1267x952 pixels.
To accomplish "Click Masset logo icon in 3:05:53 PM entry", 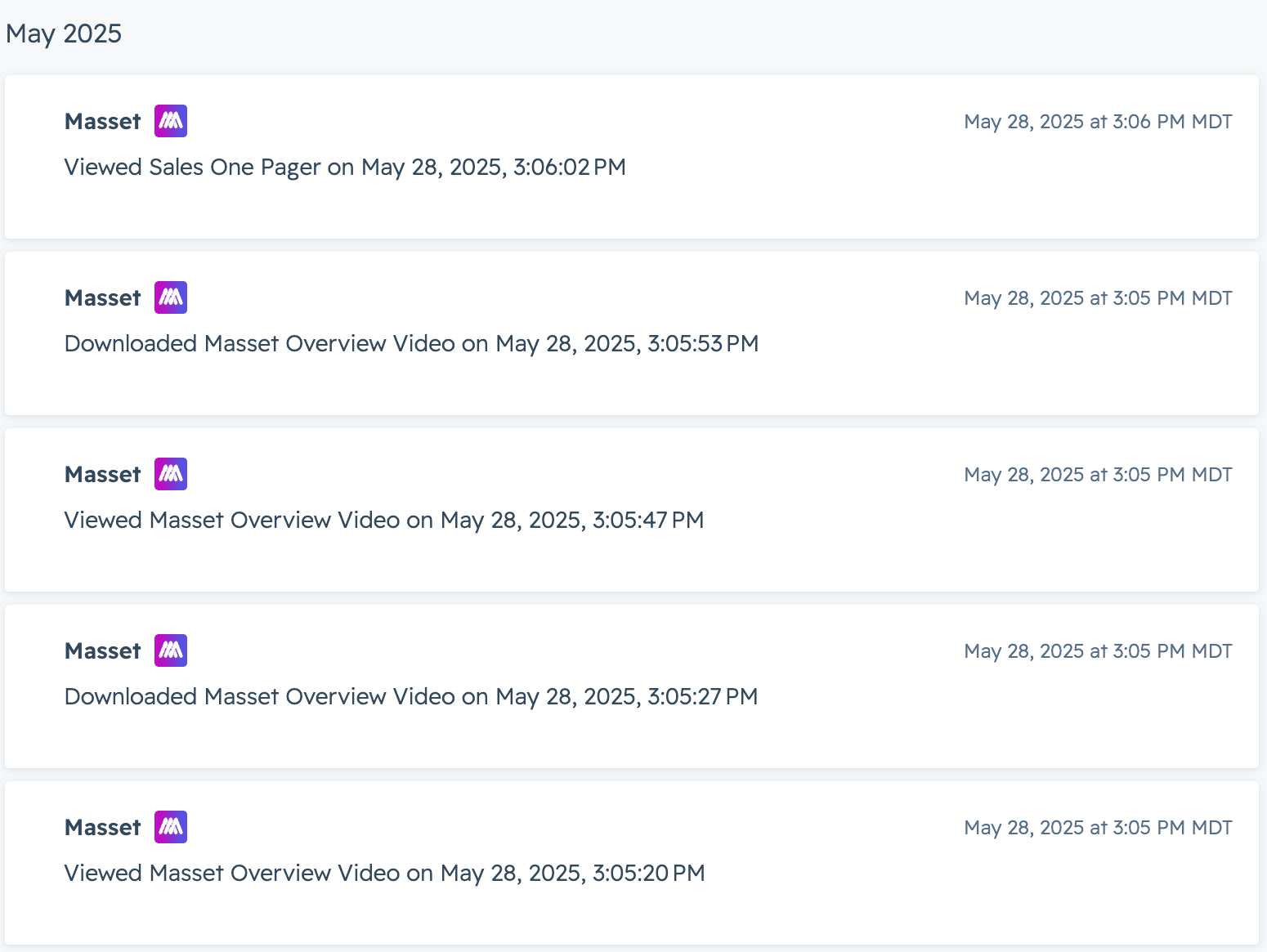I will tap(171, 297).
